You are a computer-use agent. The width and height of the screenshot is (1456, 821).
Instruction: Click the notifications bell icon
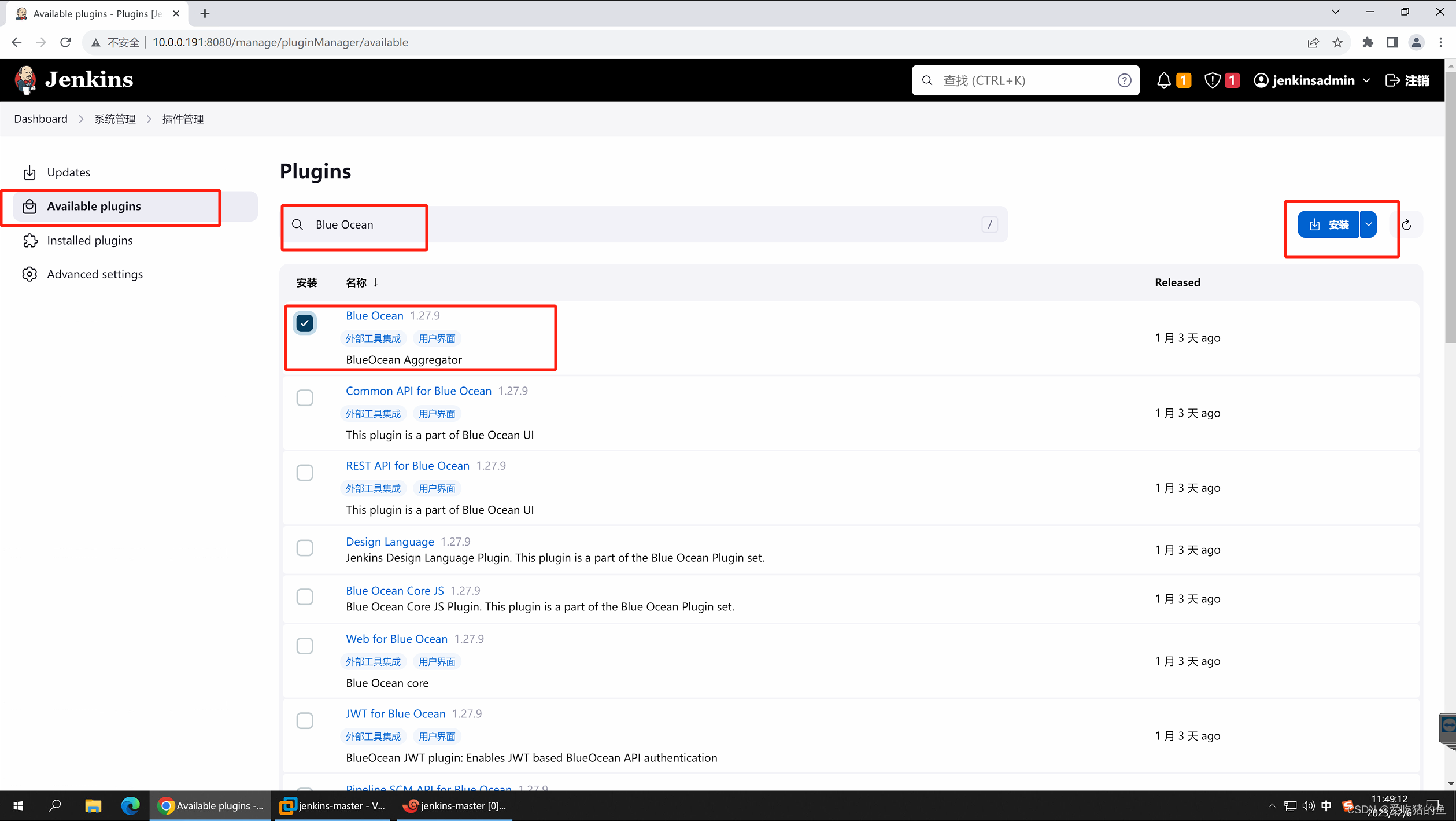(x=1164, y=80)
